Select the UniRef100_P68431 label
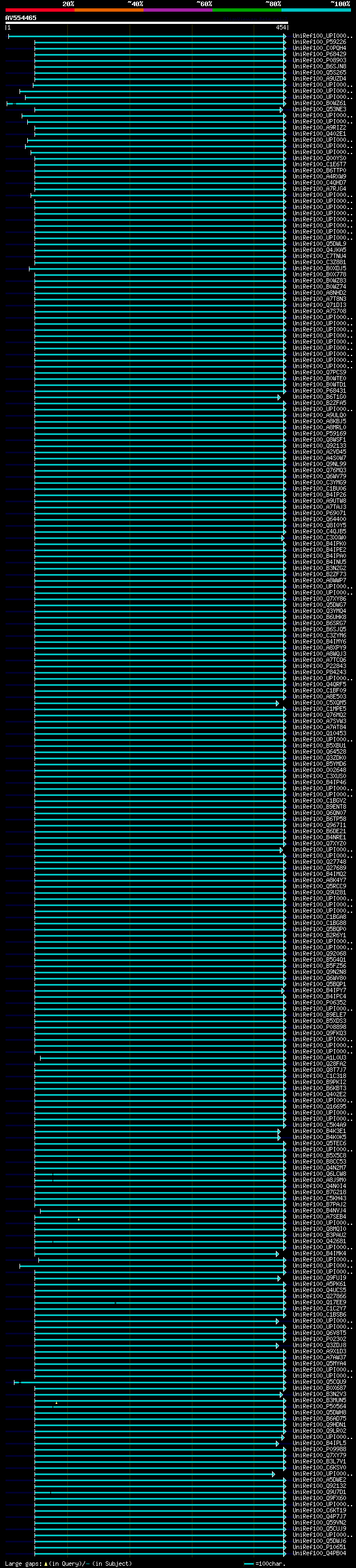Image resolution: width=356 pixels, height=1568 pixels. click(x=319, y=391)
